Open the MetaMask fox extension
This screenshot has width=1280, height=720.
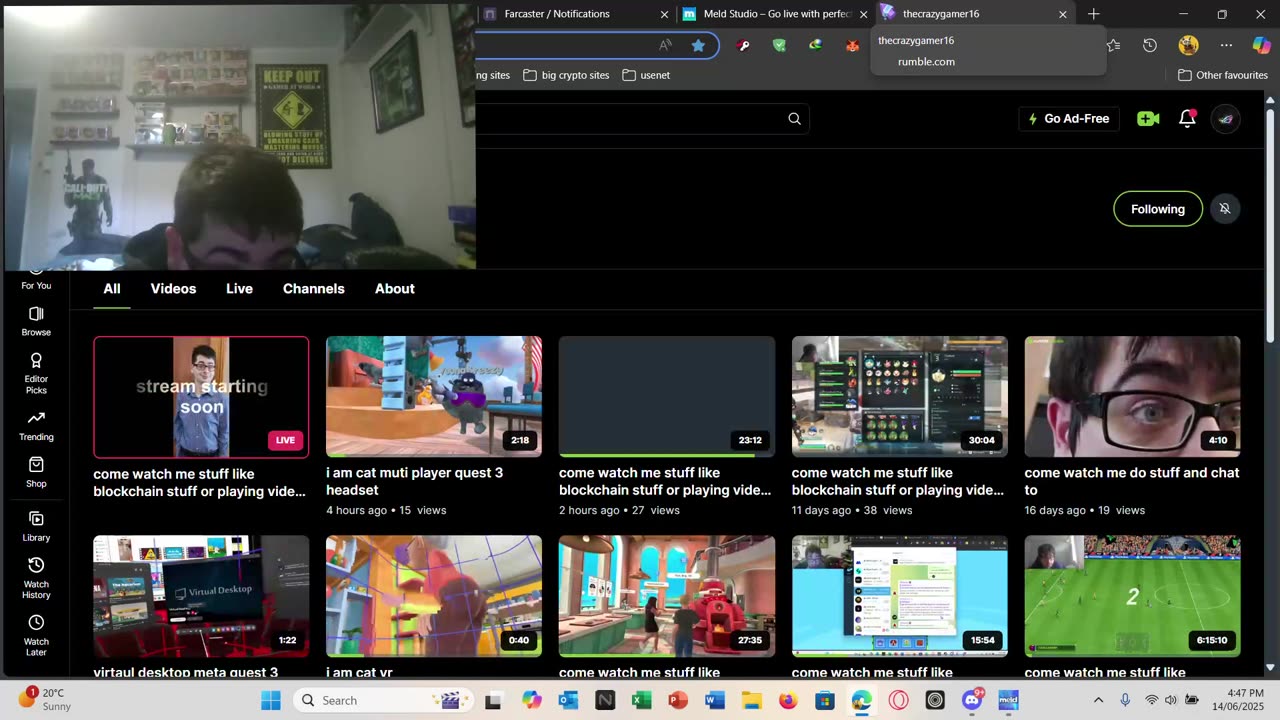point(852,45)
